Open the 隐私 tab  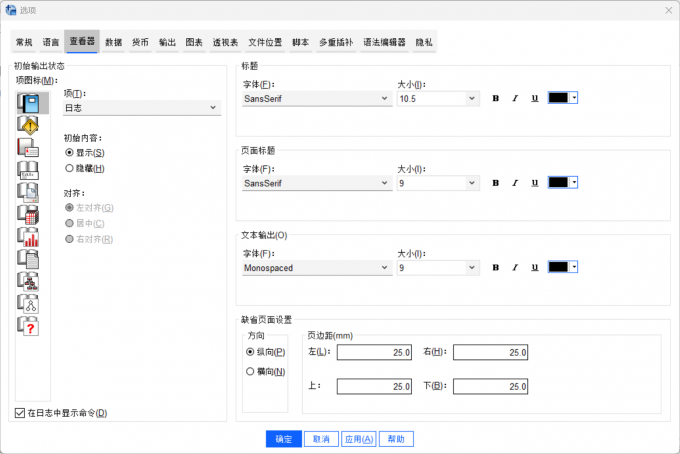click(x=424, y=42)
